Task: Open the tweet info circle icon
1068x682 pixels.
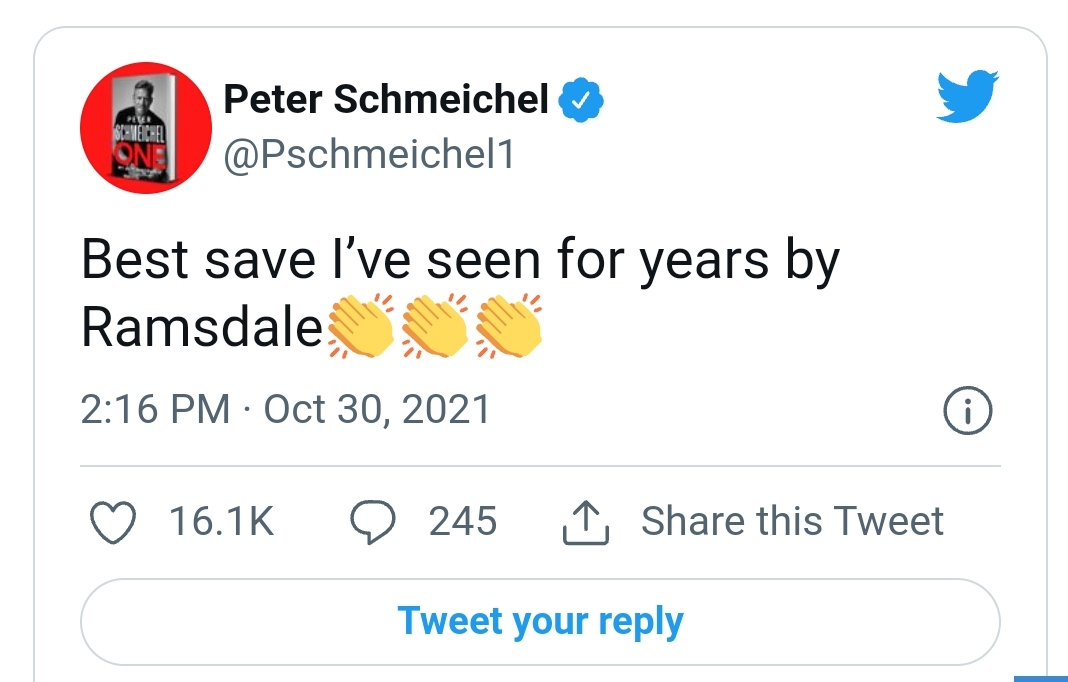Action: 968,410
